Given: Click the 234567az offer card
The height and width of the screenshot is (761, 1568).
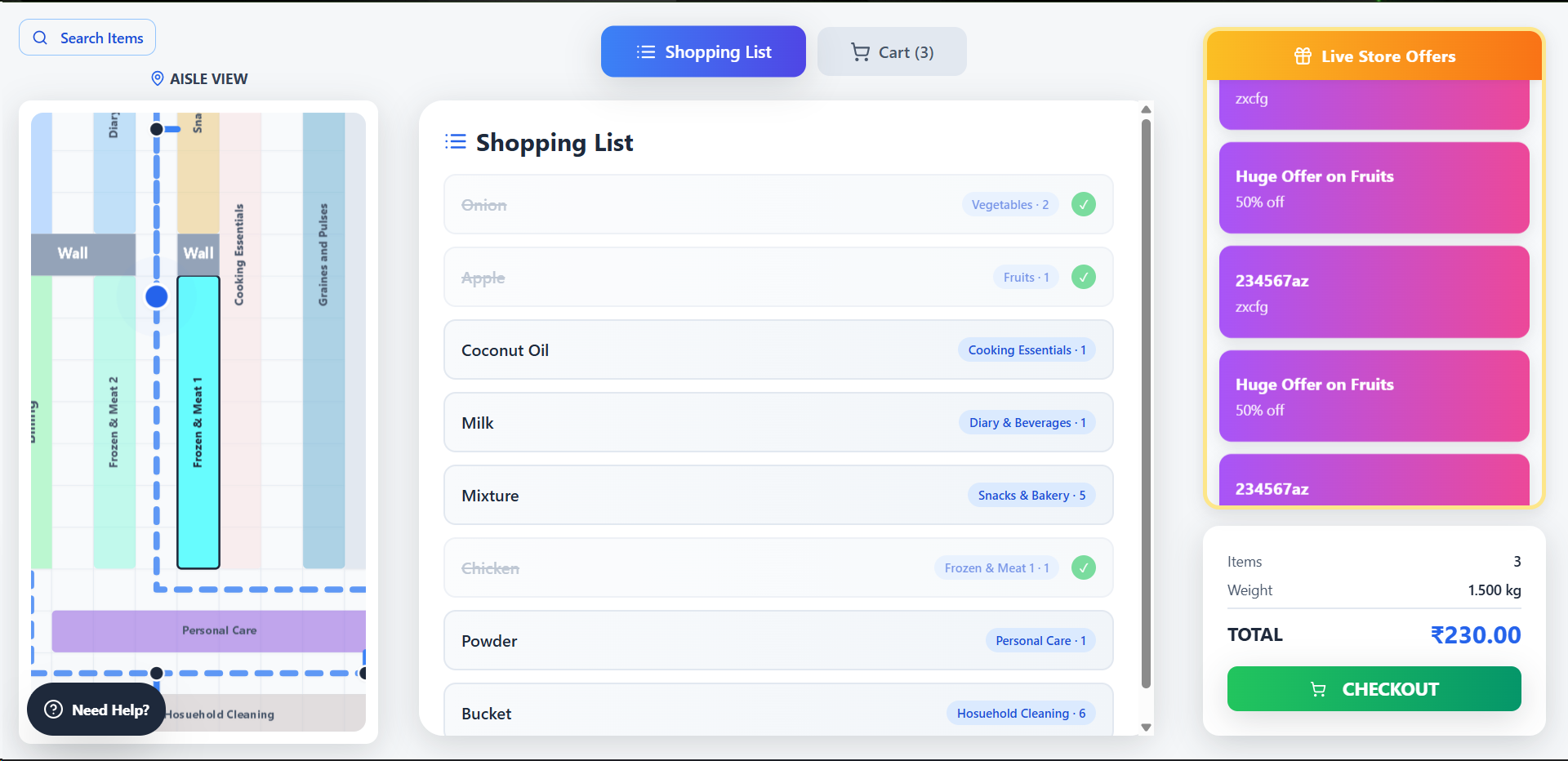Looking at the screenshot, I should point(1373,291).
